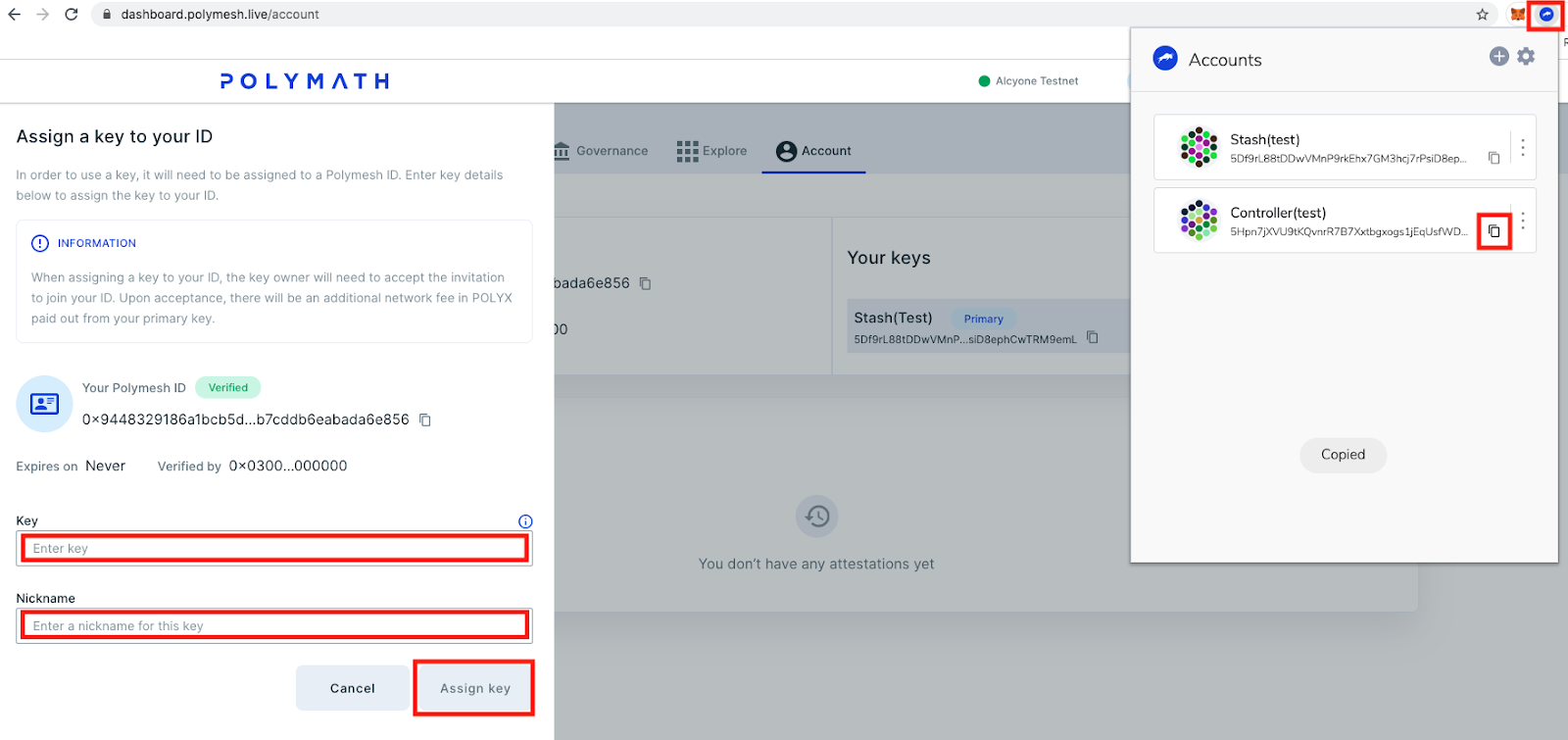Click the Assign key button

(475, 688)
